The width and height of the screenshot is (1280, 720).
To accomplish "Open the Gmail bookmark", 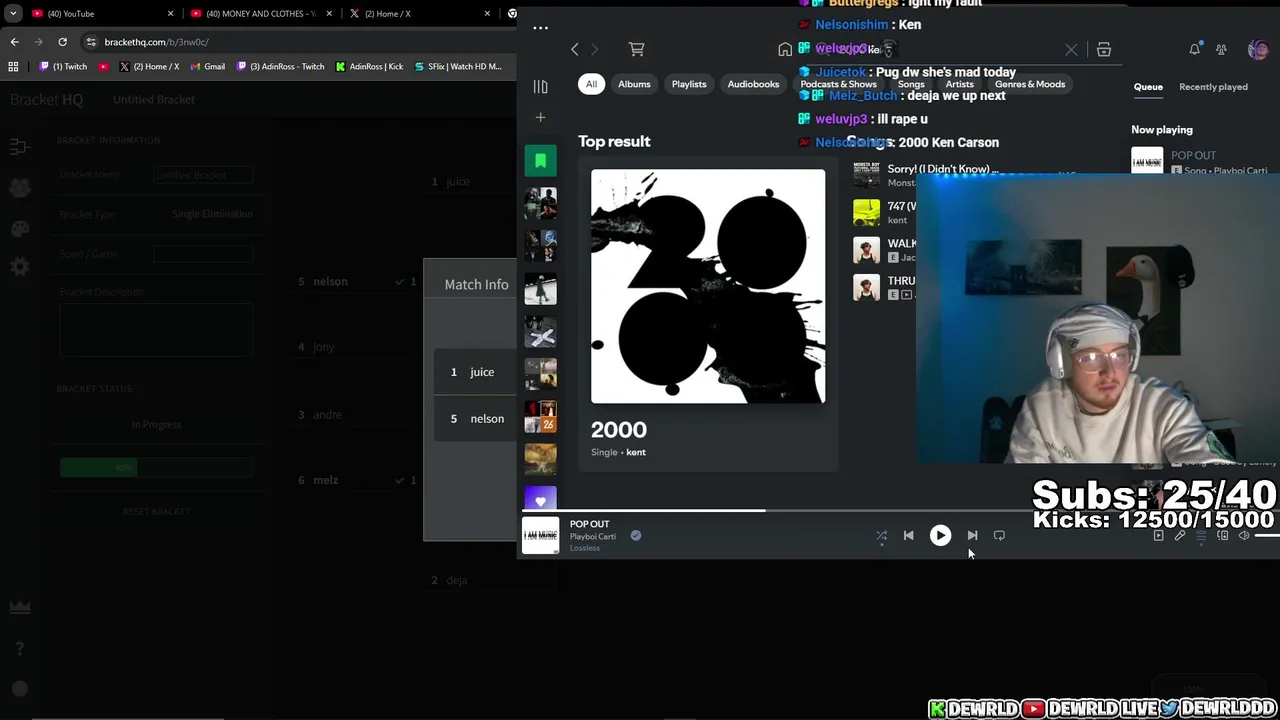I will click(207, 67).
